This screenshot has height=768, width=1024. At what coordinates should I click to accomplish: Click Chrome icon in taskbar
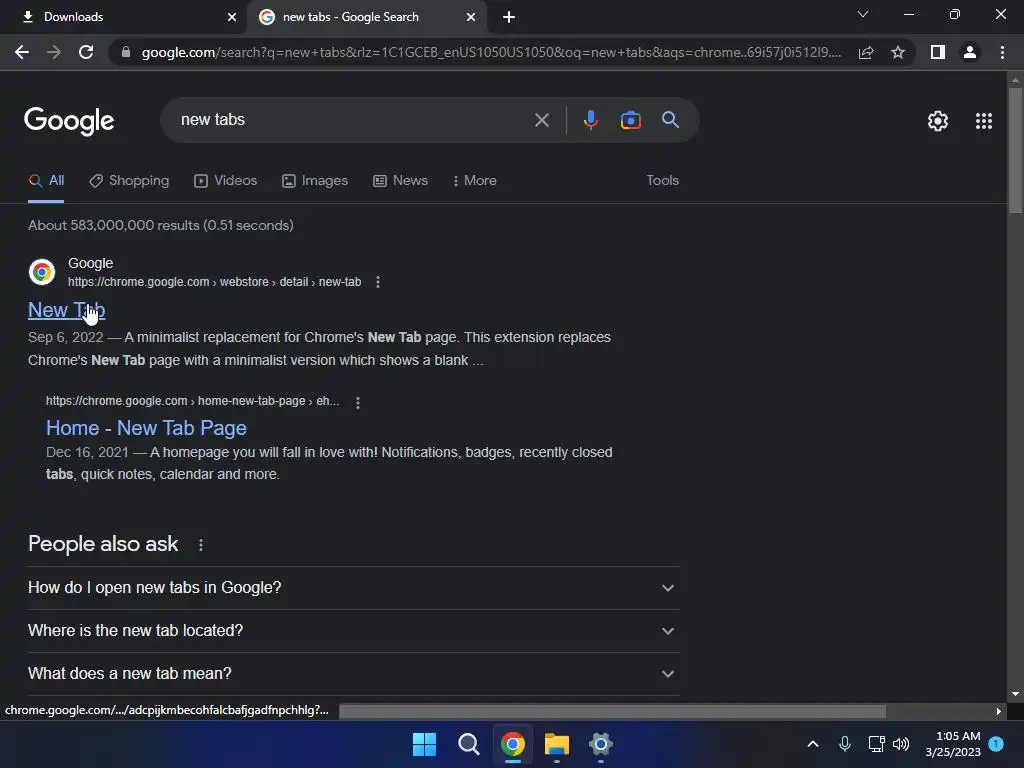coord(513,744)
